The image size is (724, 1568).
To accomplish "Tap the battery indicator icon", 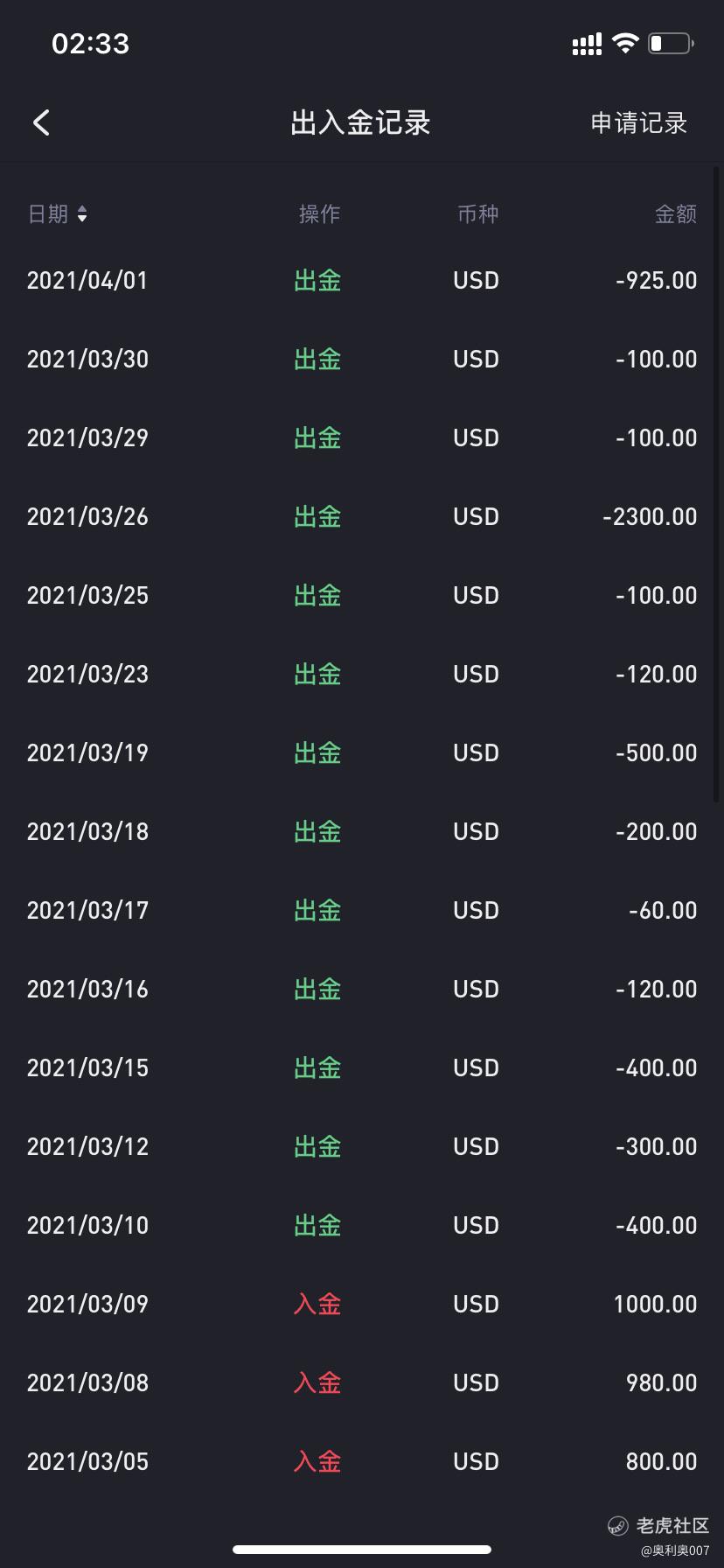I will (x=671, y=43).
